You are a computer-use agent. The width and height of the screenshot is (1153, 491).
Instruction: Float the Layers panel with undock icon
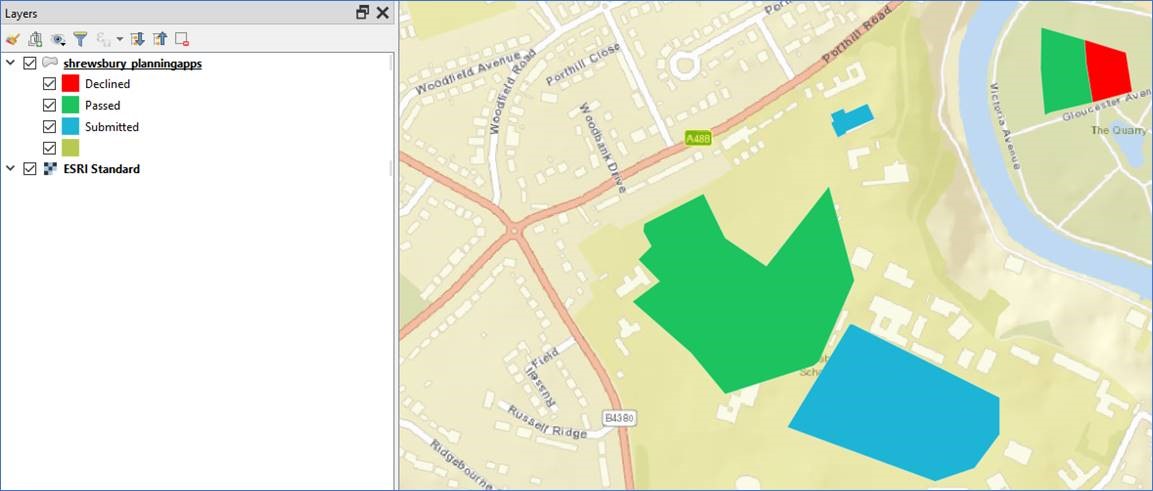[x=363, y=12]
